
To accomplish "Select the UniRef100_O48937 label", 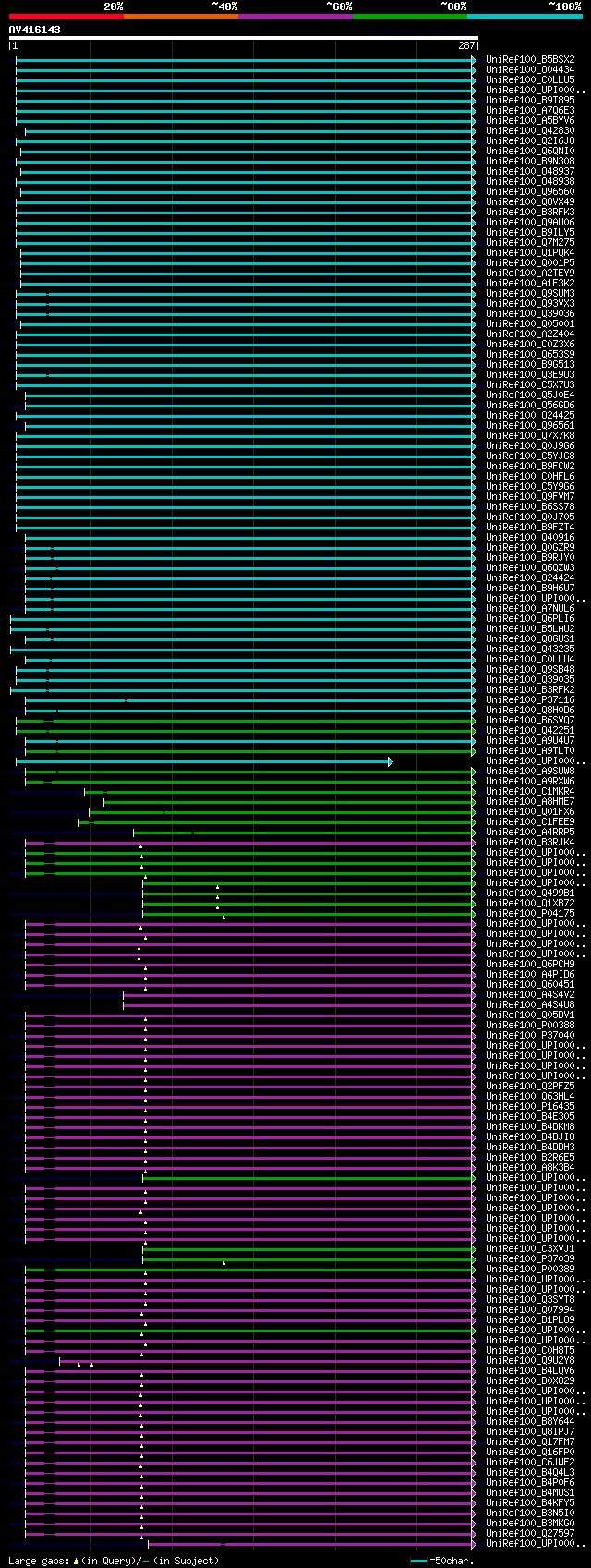I will (x=530, y=171).
